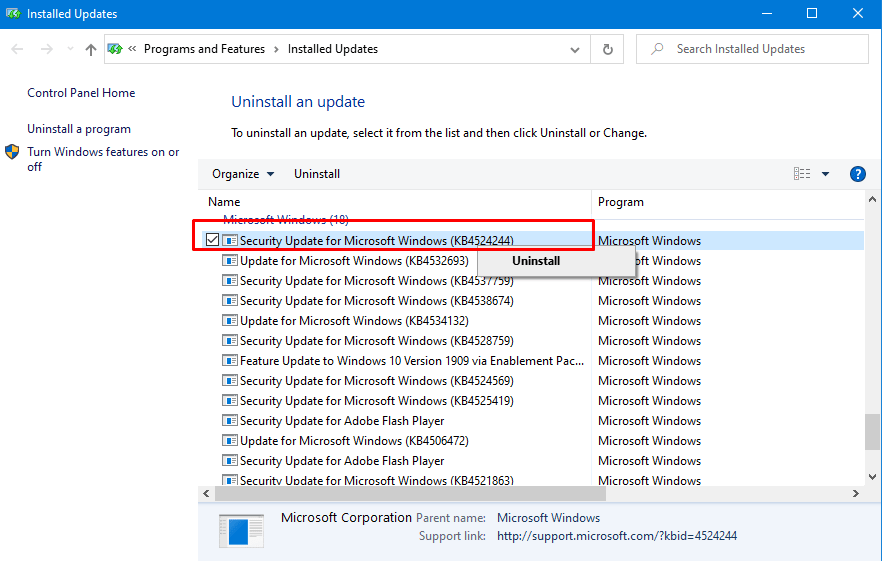This screenshot has width=882, height=561.
Task: Choose Uninstall from the context menu
Action: (x=536, y=261)
